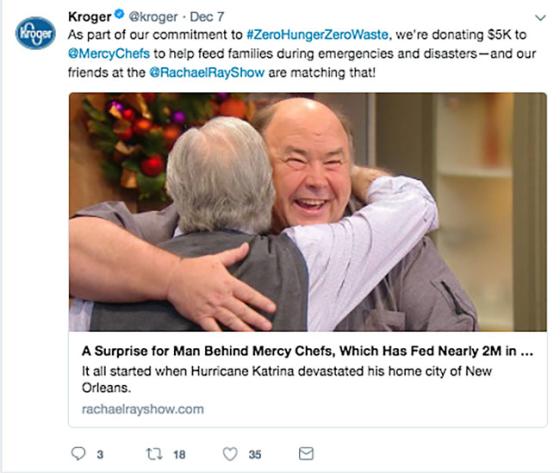Click the verified badge next to Kroger

pos(120,15)
